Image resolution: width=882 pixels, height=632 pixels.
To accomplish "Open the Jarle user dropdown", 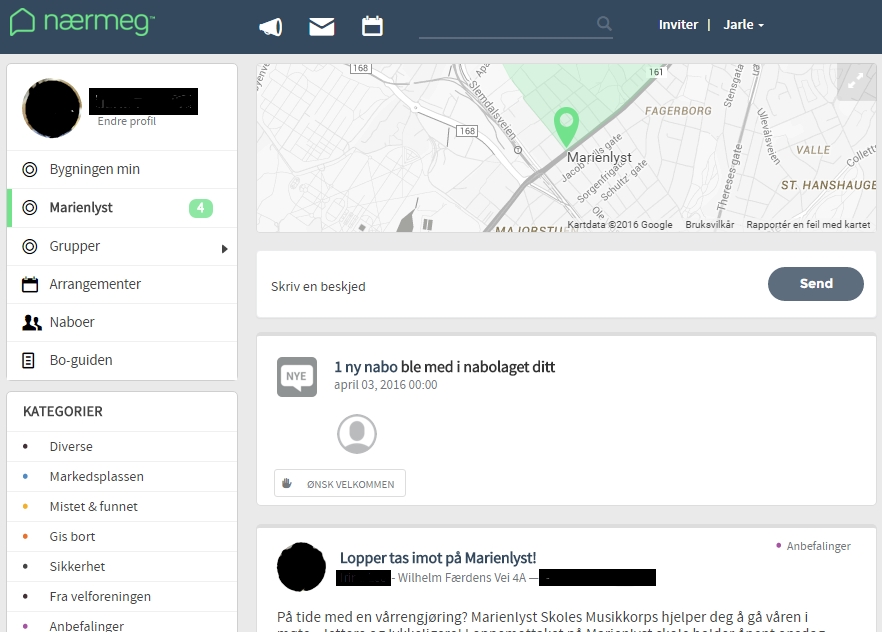I will pyautogui.click(x=743, y=25).
